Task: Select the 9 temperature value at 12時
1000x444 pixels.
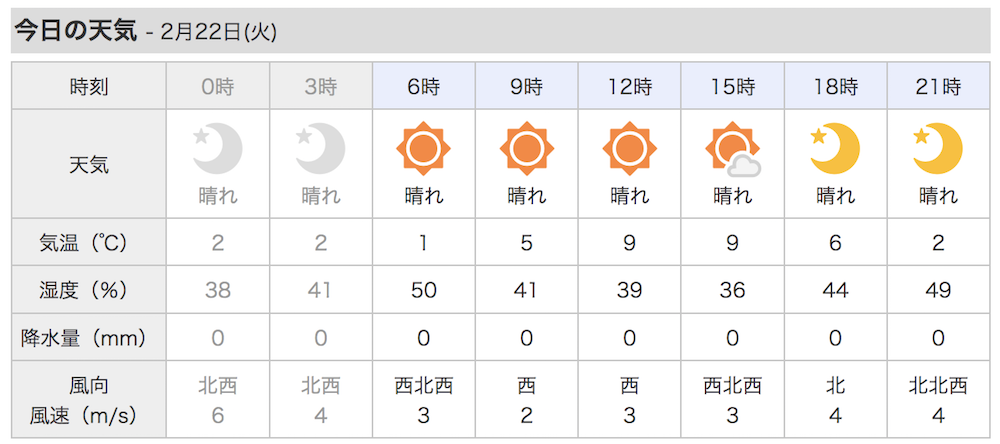Action: pos(629,242)
